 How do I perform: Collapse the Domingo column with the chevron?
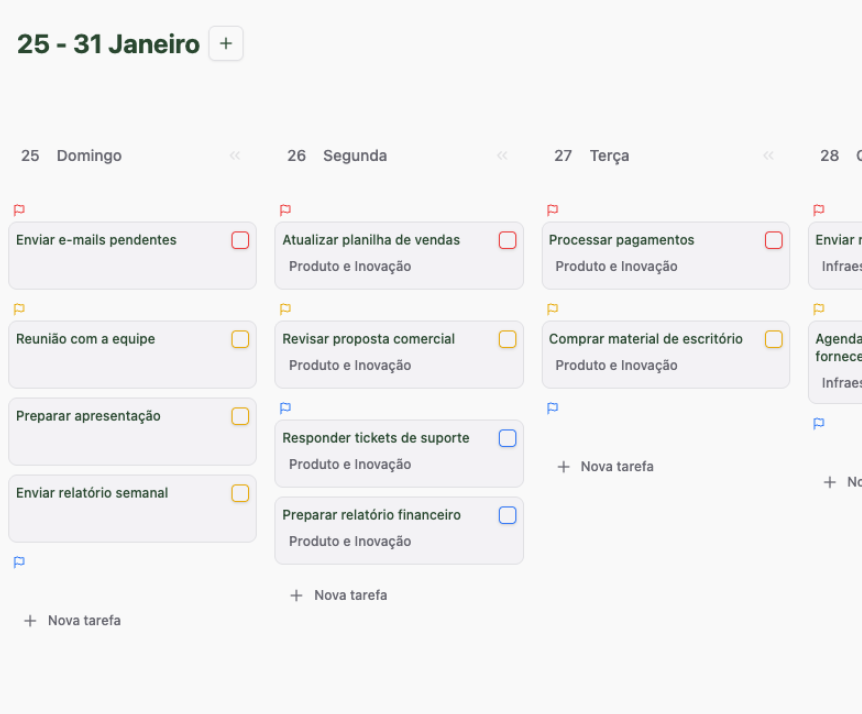pos(235,155)
